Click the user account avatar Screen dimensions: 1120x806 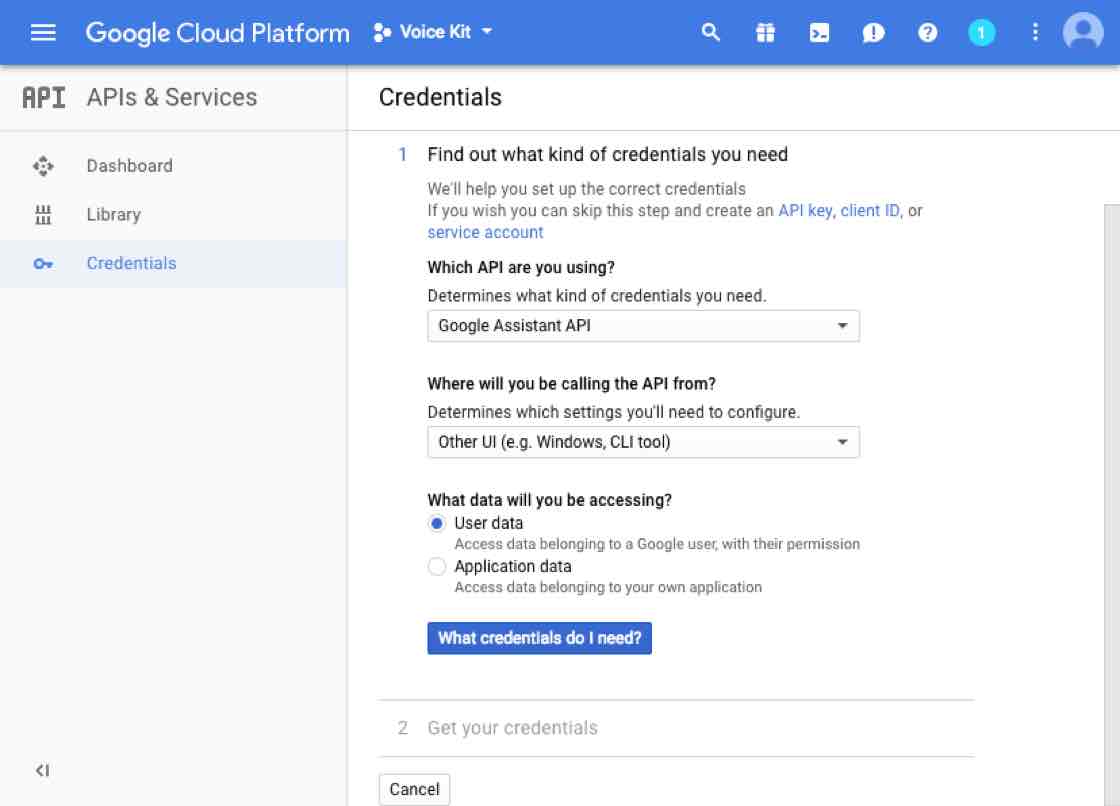(x=1083, y=32)
